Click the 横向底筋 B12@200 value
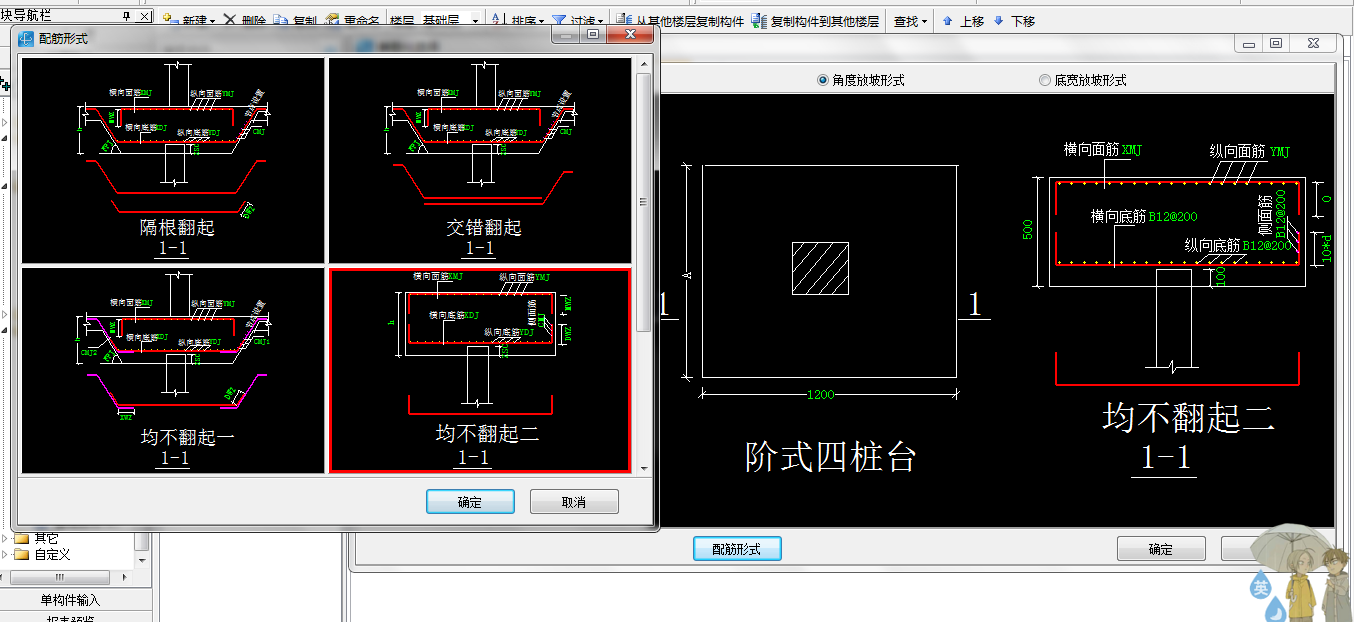Image resolution: width=1354 pixels, height=622 pixels. (x=1173, y=216)
